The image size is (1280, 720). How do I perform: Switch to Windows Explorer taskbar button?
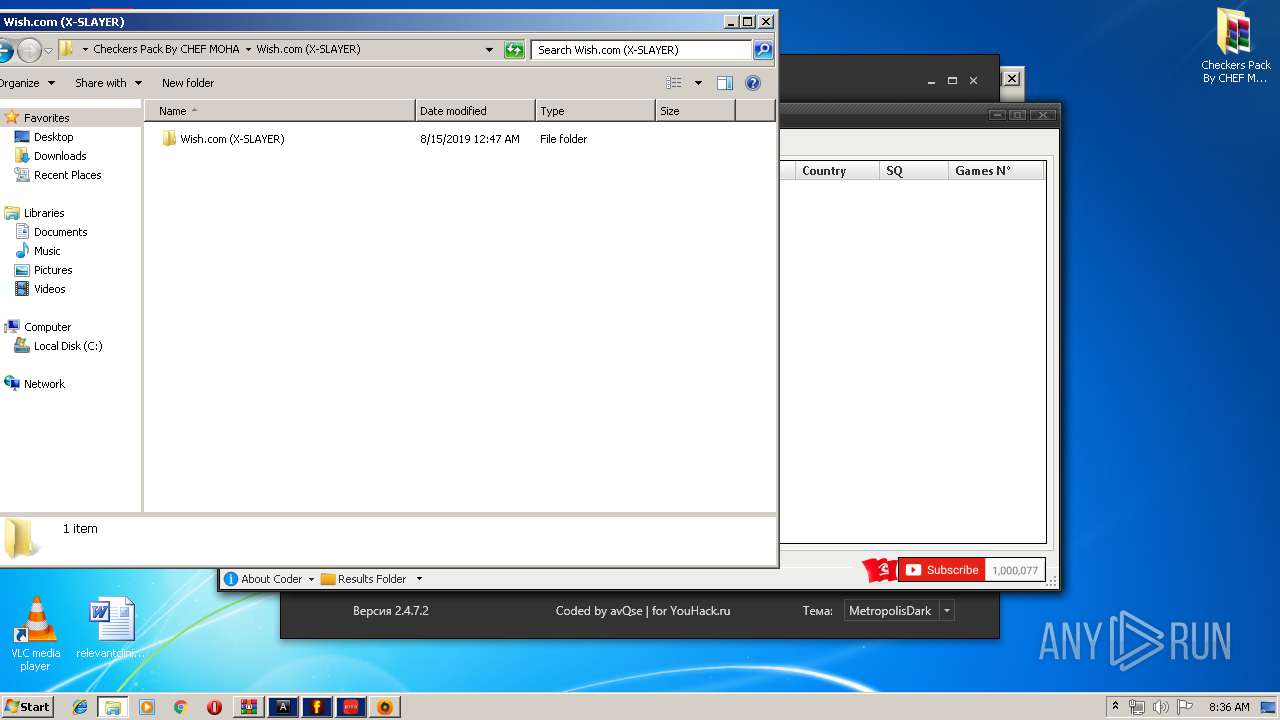113,707
